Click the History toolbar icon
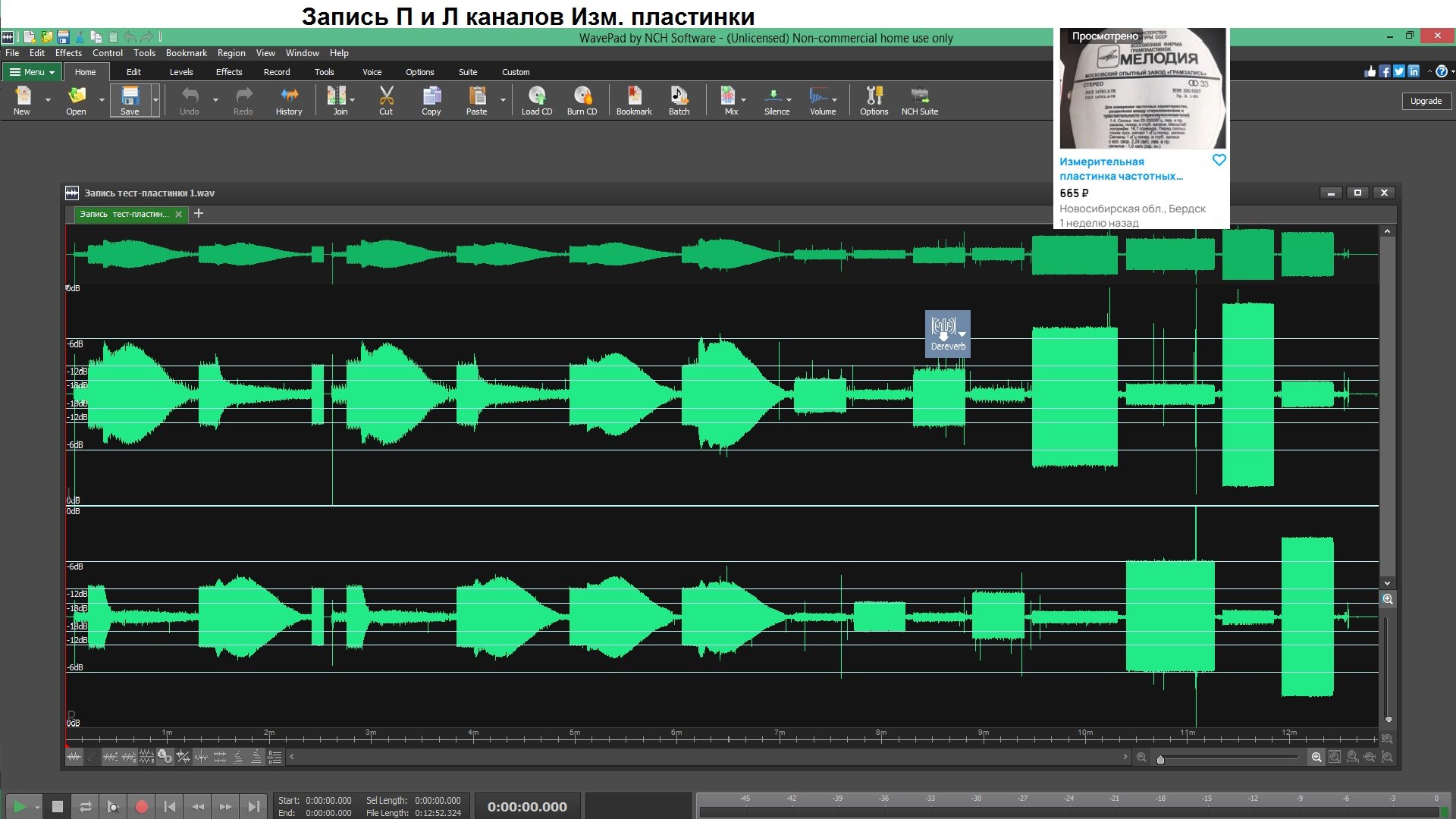 coord(288,100)
